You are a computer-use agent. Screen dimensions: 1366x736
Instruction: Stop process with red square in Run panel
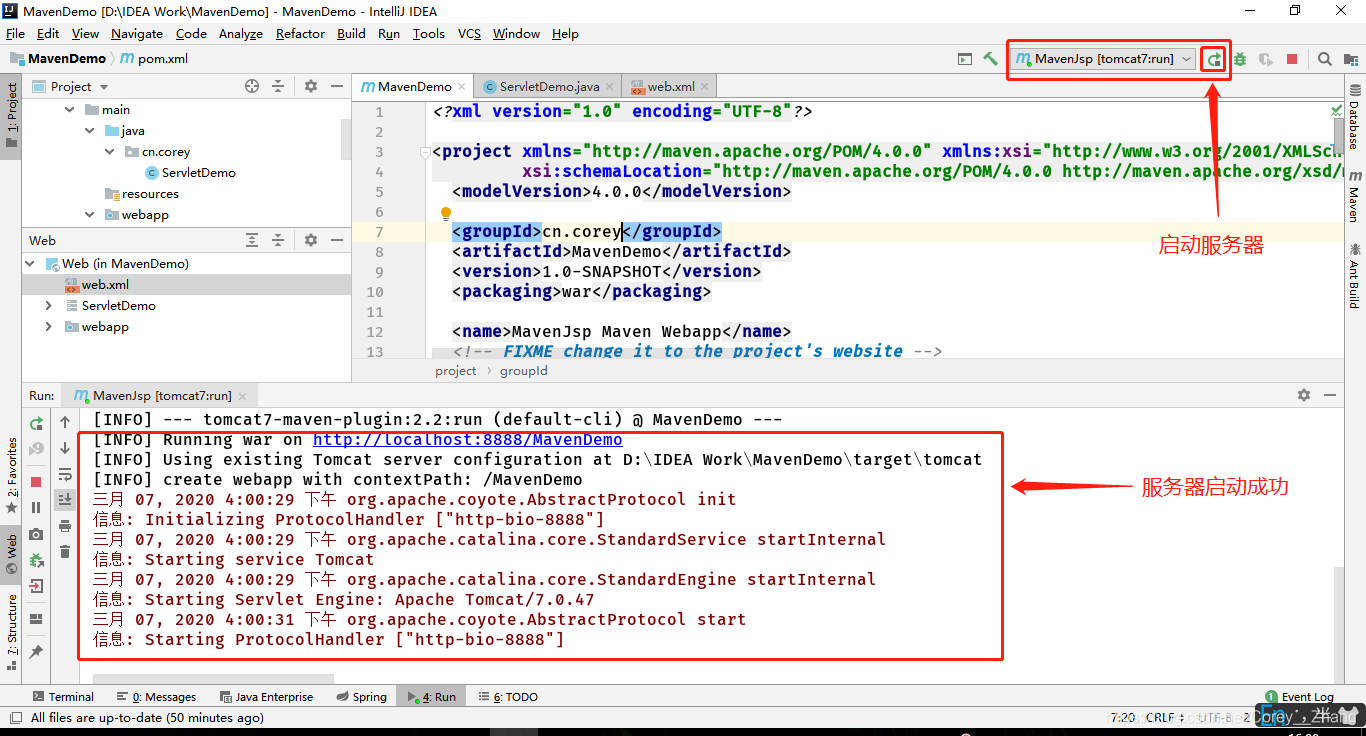[36, 481]
